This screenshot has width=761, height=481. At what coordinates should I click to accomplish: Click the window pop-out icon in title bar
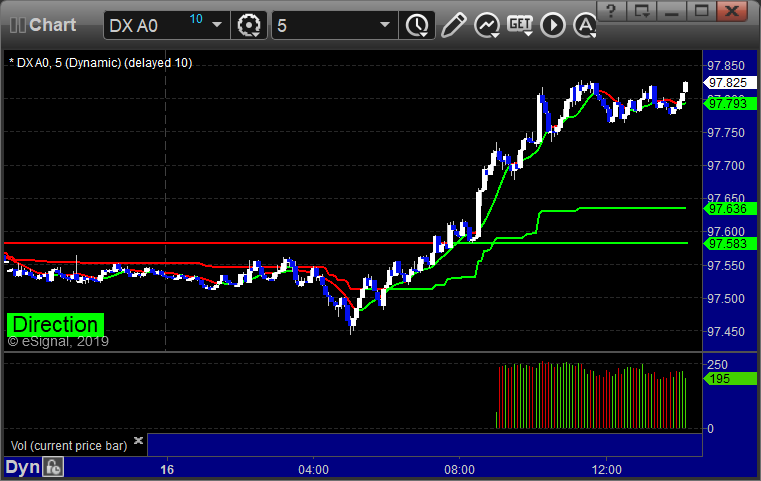point(642,11)
